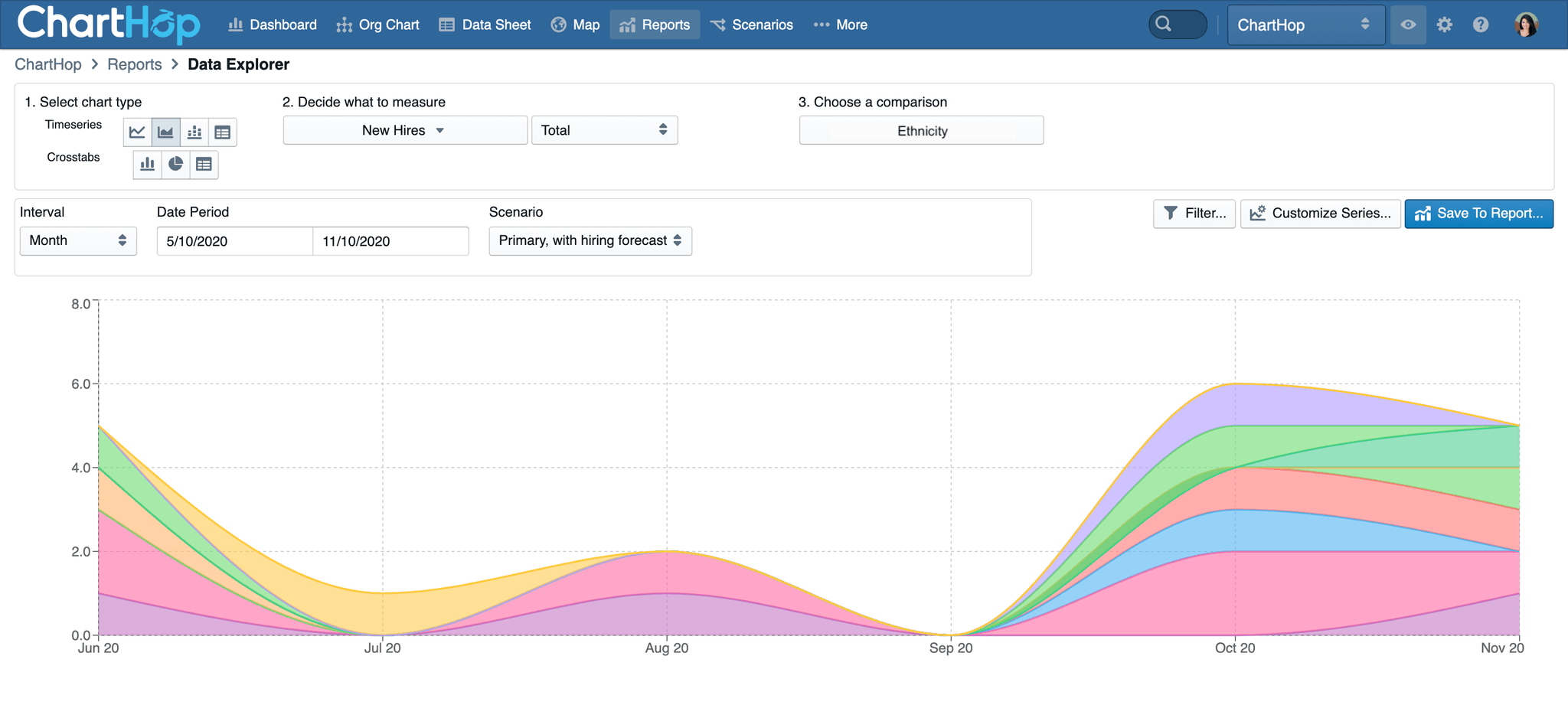The height and width of the screenshot is (705, 1568).
Task: Toggle the eye view-mode button
Action: click(x=1408, y=24)
